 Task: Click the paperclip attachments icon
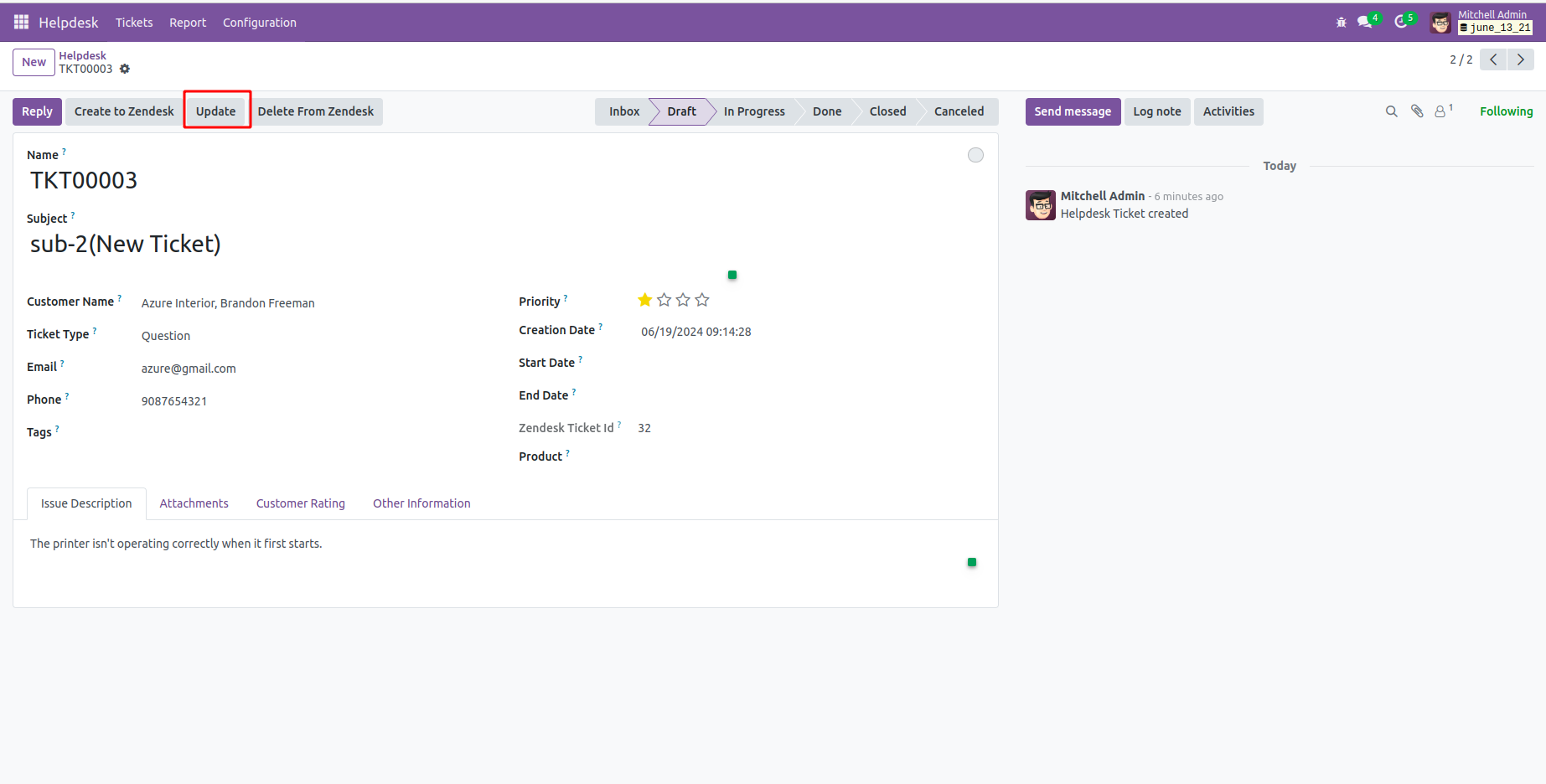coord(1417,111)
